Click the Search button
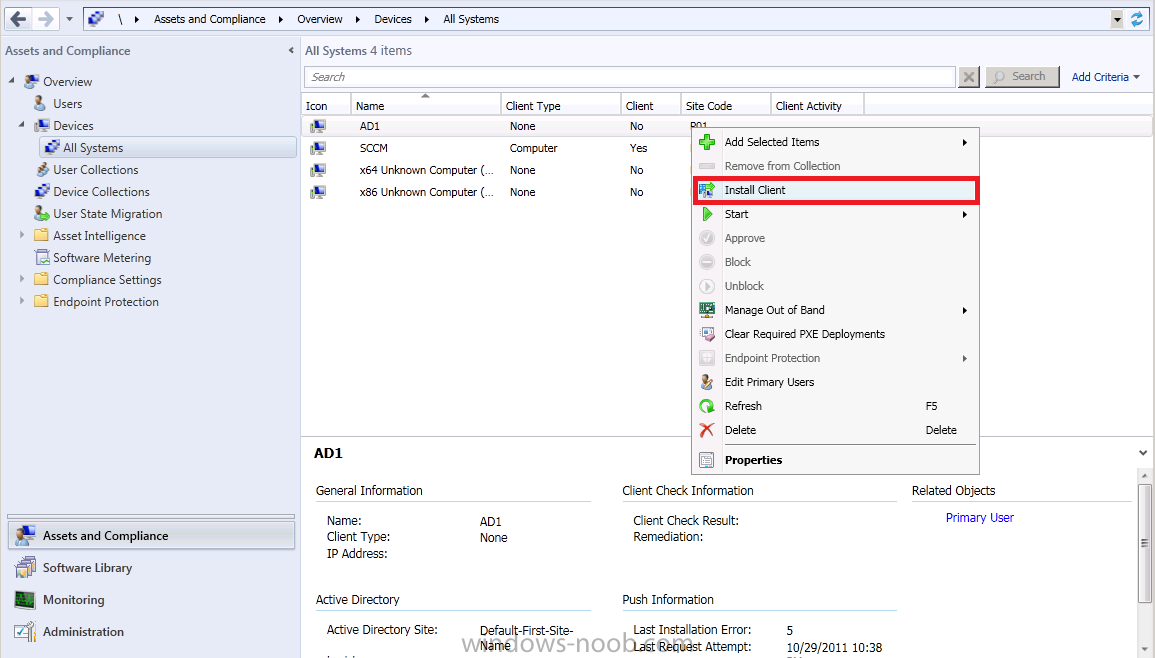Screen dimensions: 1155x658 pyautogui.click(x=1022, y=77)
